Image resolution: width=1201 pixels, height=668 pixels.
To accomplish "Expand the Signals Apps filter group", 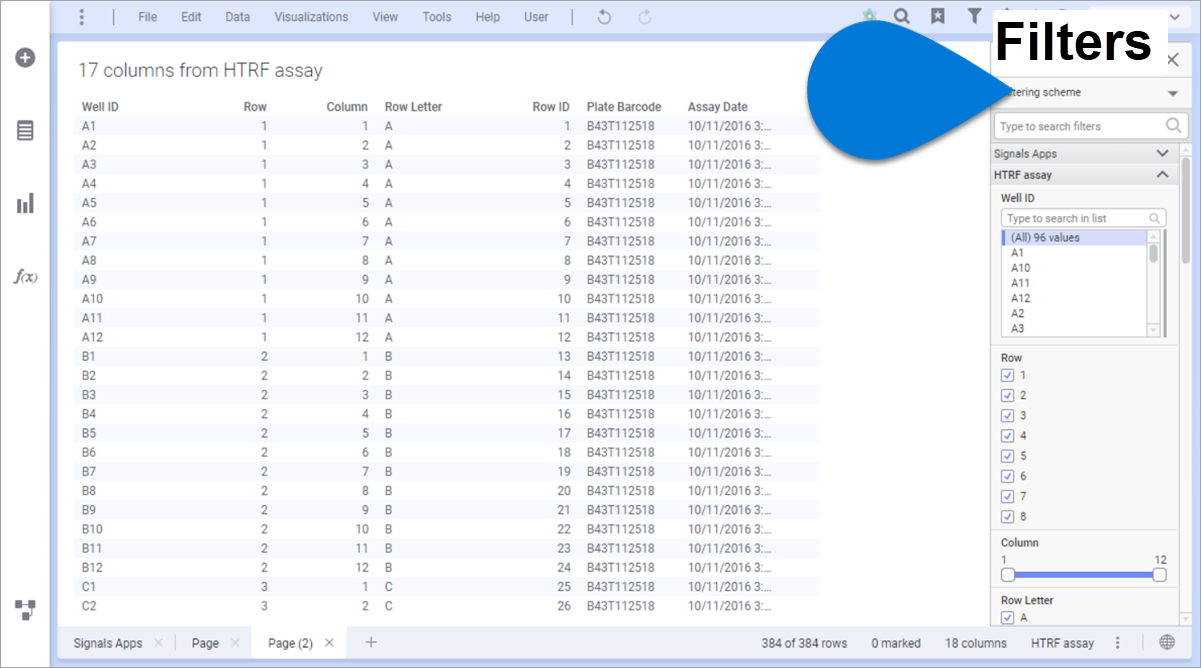I will point(1162,154).
